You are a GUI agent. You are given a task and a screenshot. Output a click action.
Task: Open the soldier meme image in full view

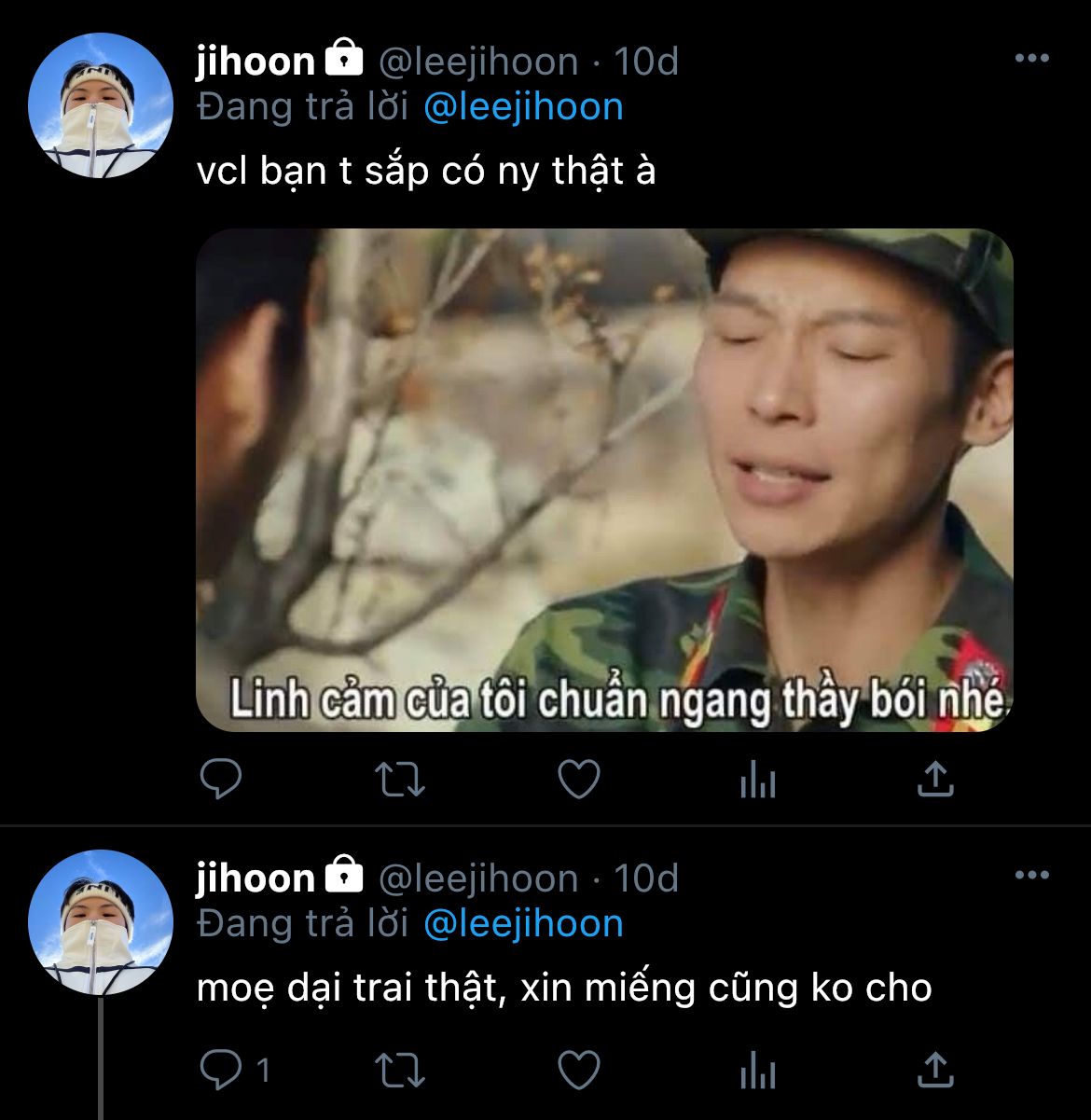604,479
